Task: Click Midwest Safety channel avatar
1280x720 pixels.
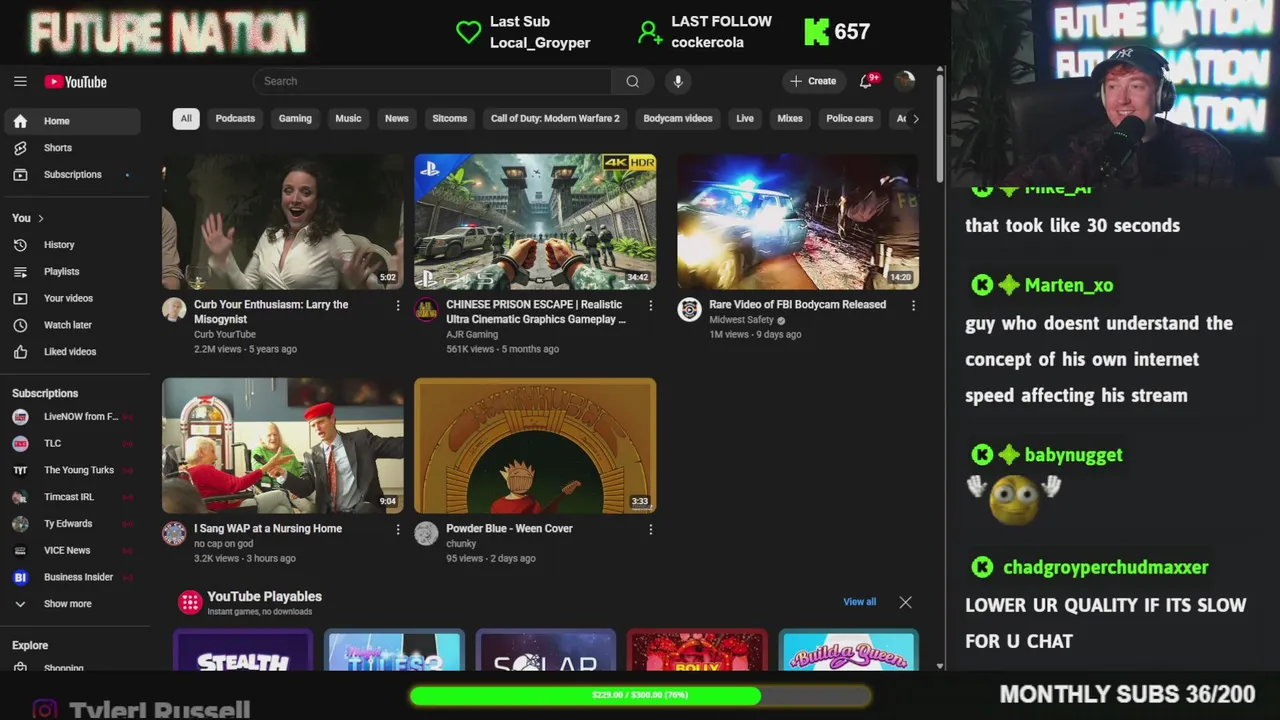Action: (x=689, y=310)
